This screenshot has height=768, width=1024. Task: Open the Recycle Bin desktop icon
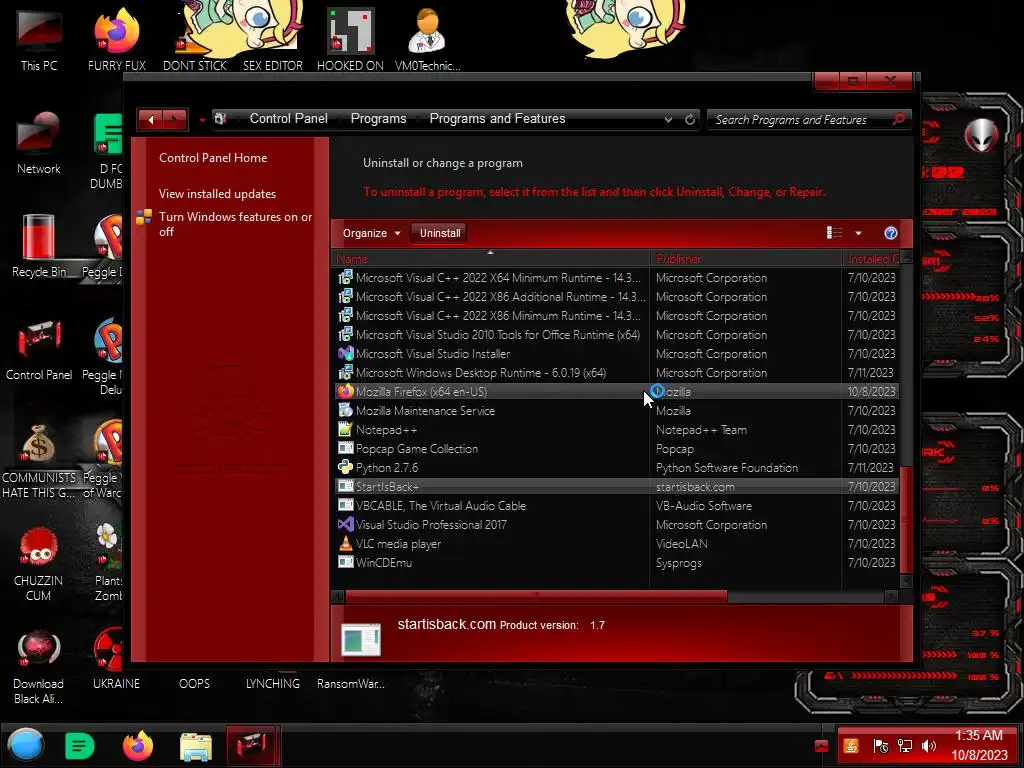39,247
